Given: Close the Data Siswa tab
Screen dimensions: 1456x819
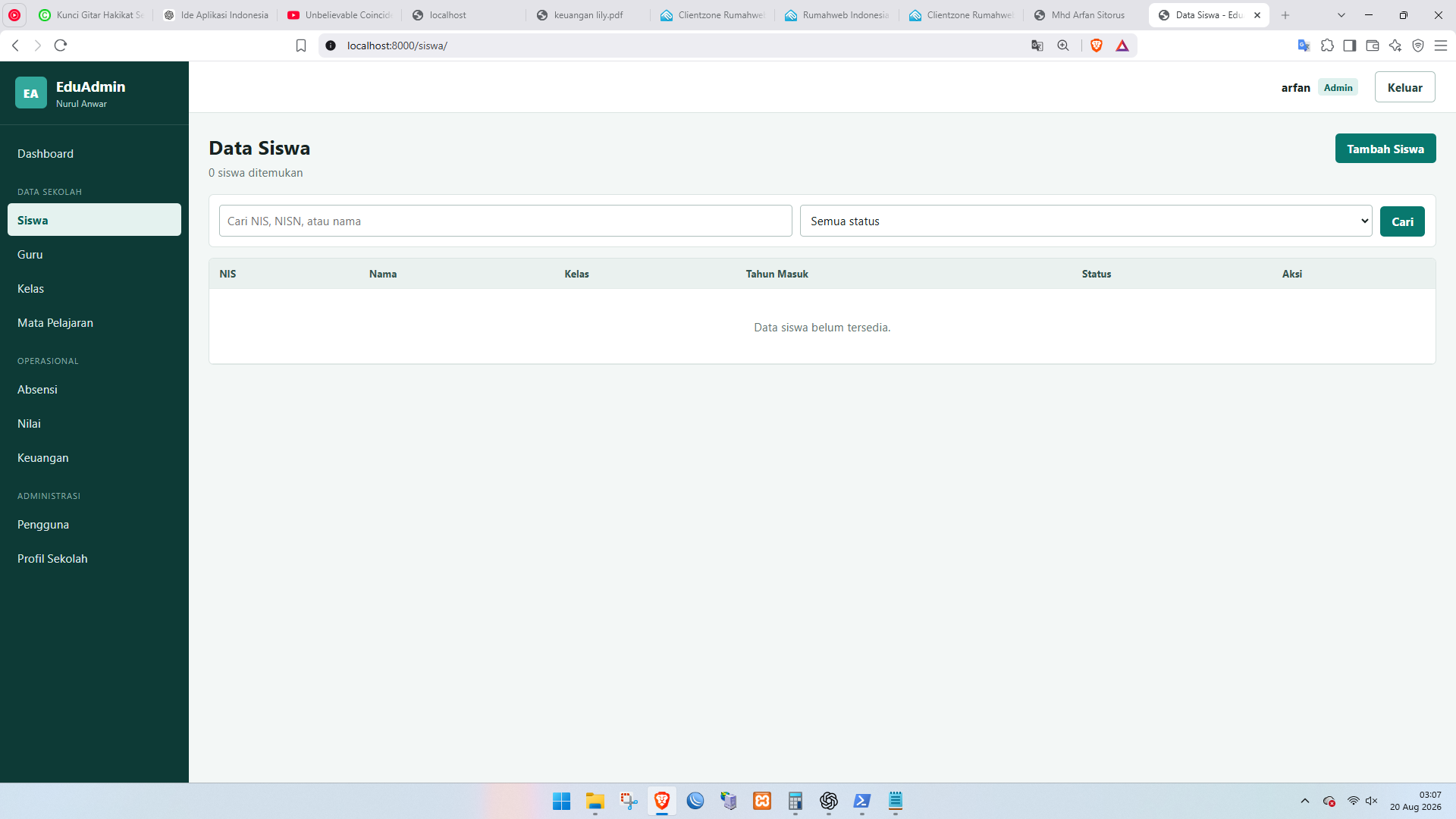Looking at the screenshot, I should pos(1257,15).
